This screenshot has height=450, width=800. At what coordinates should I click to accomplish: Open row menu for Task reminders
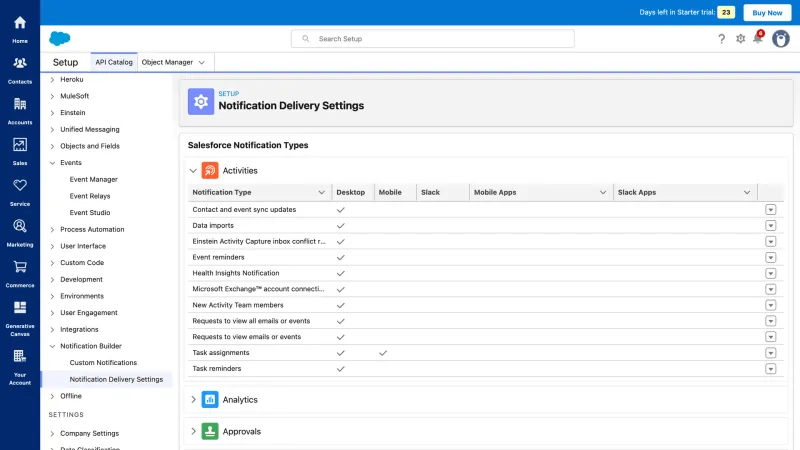[x=770, y=368]
